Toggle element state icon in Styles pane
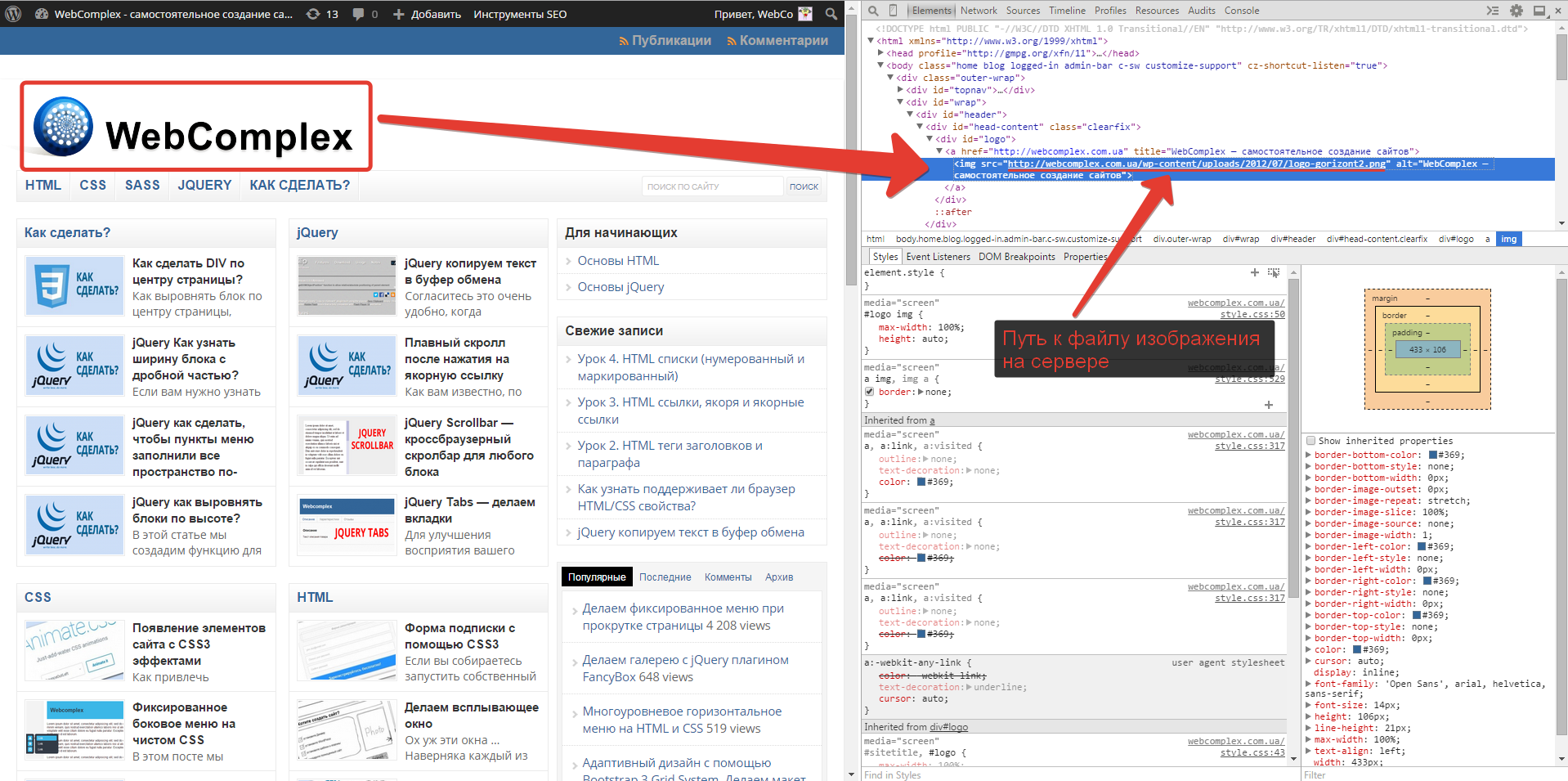The height and width of the screenshot is (781, 1568). coord(1274,272)
